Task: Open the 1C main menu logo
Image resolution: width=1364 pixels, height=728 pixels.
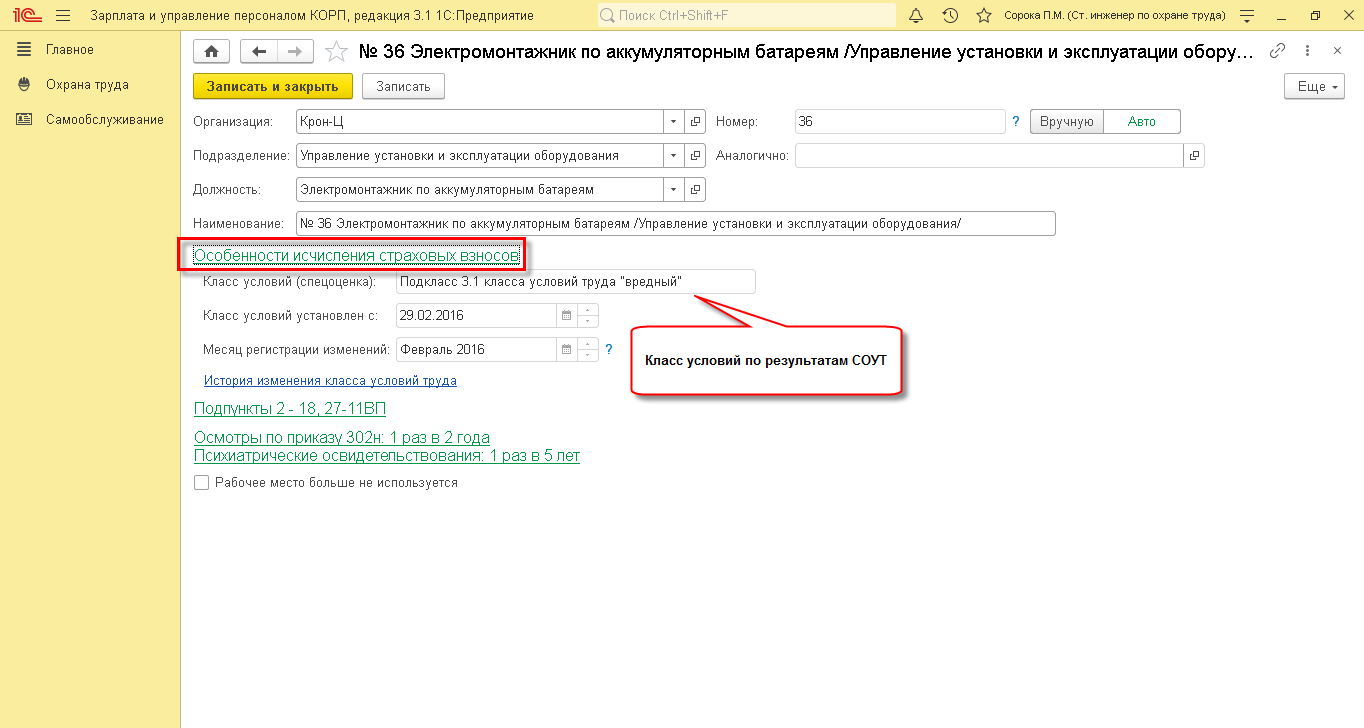Action: coord(27,15)
